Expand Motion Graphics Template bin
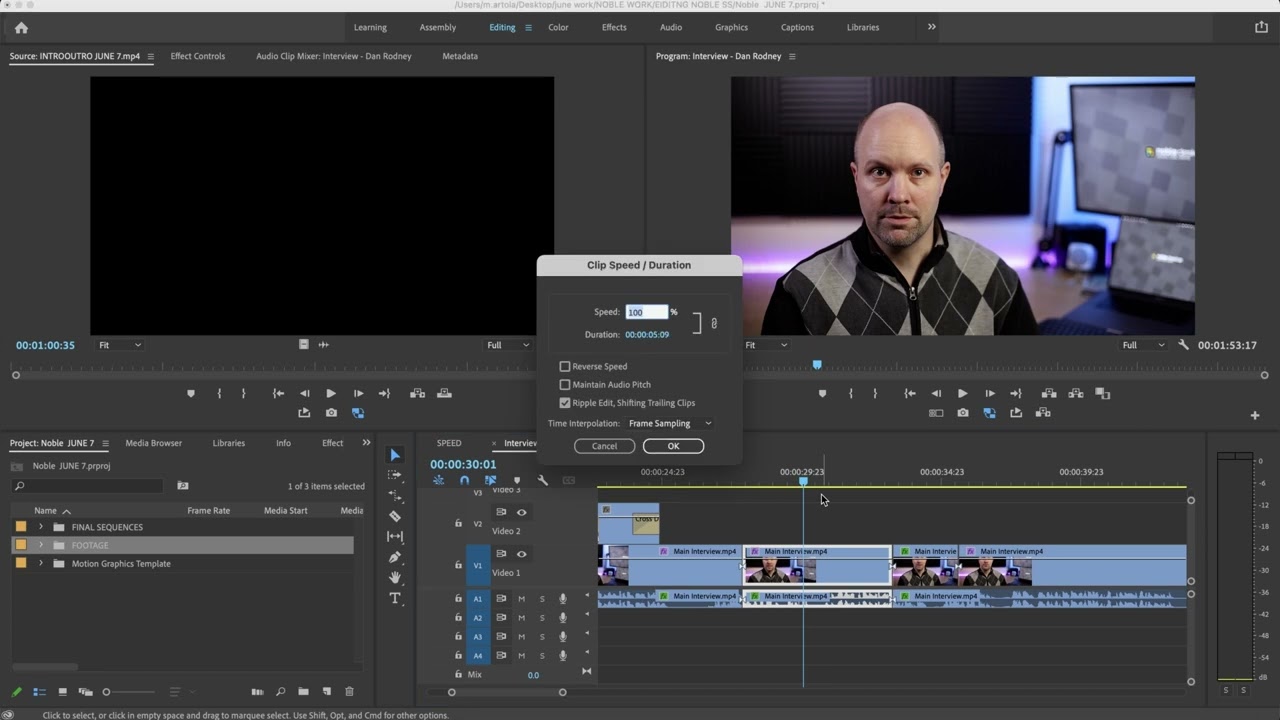Image resolution: width=1280 pixels, height=720 pixels. coord(41,563)
